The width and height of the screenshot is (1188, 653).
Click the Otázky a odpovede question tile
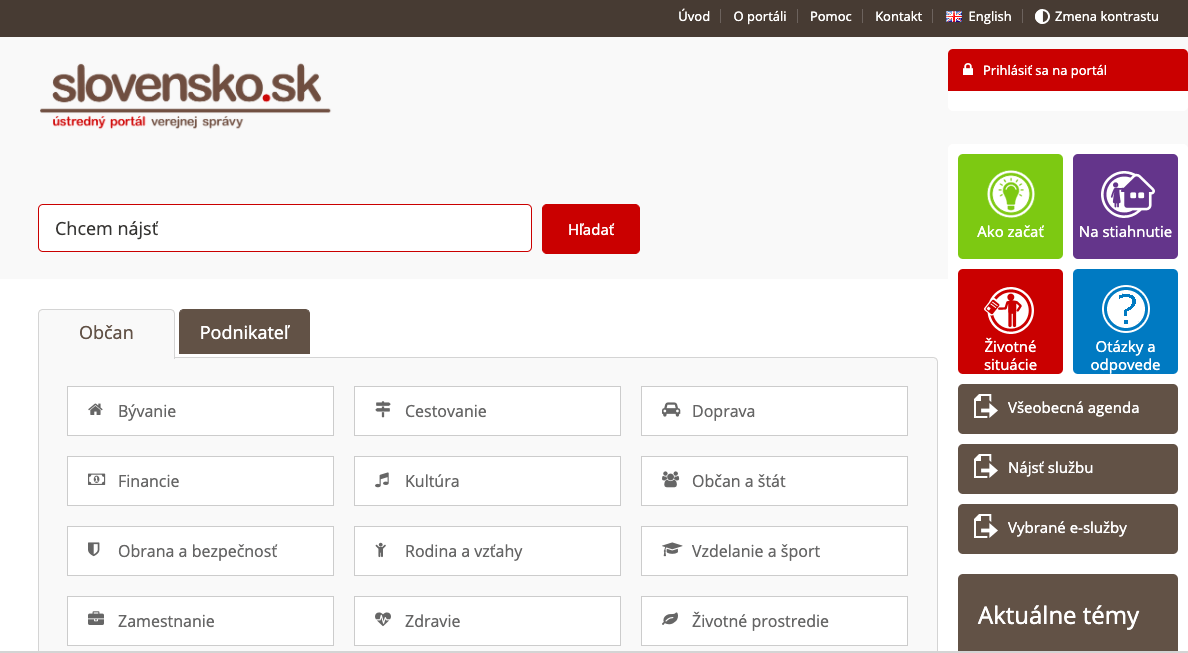coord(1125,321)
